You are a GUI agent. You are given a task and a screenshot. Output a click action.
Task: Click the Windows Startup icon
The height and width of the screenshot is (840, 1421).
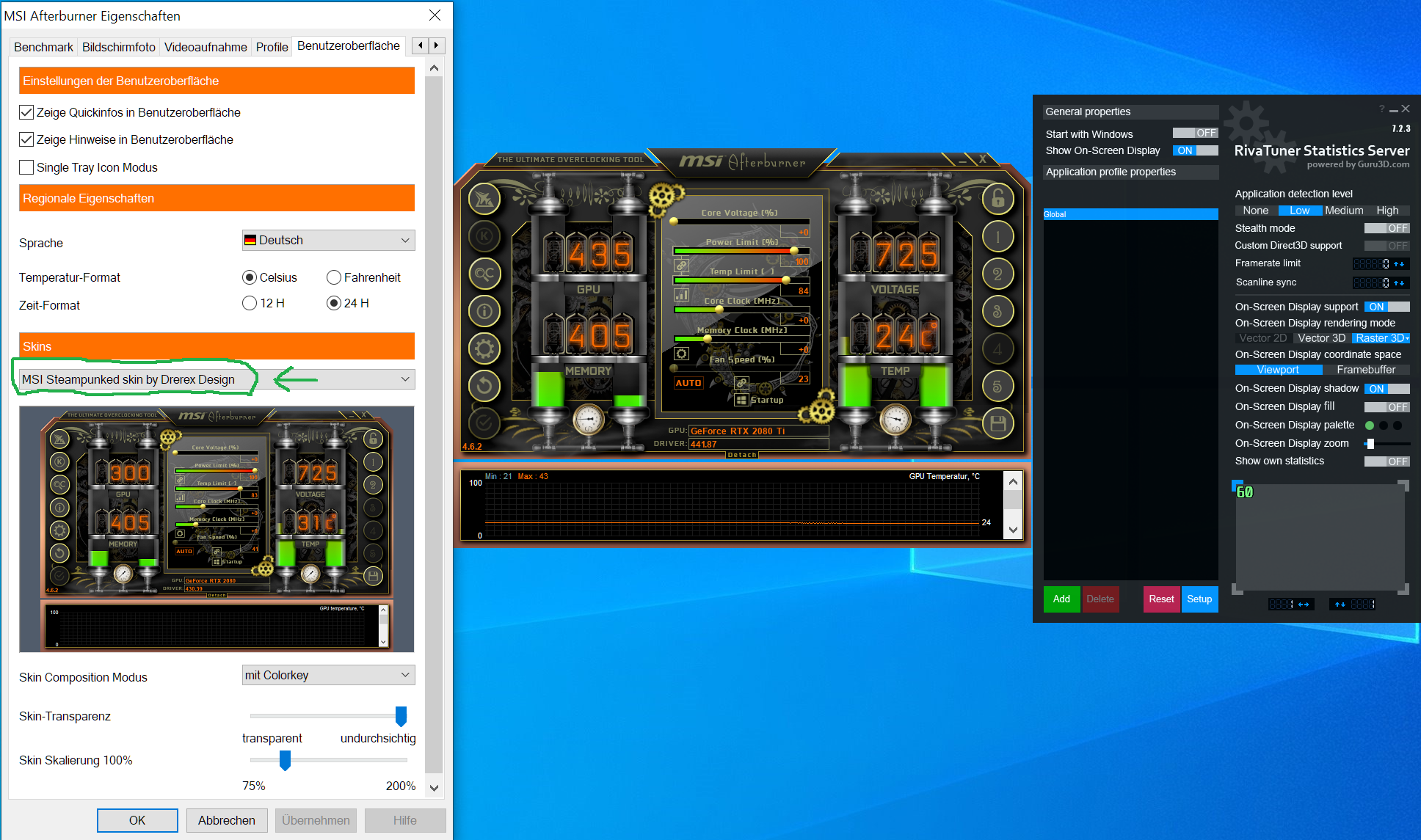pyautogui.click(x=742, y=400)
